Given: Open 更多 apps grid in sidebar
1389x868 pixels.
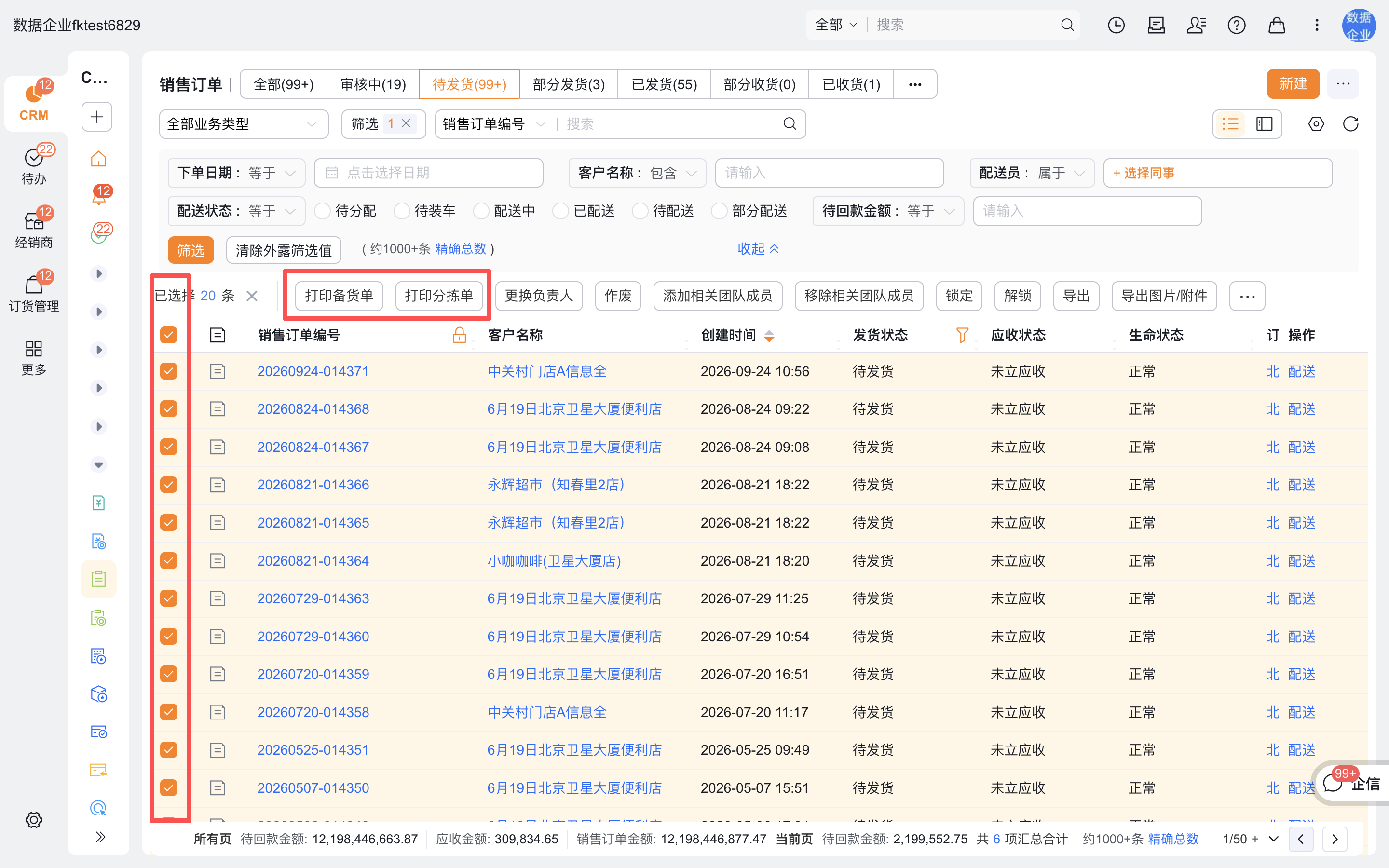Looking at the screenshot, I should (x=34, y=357).
